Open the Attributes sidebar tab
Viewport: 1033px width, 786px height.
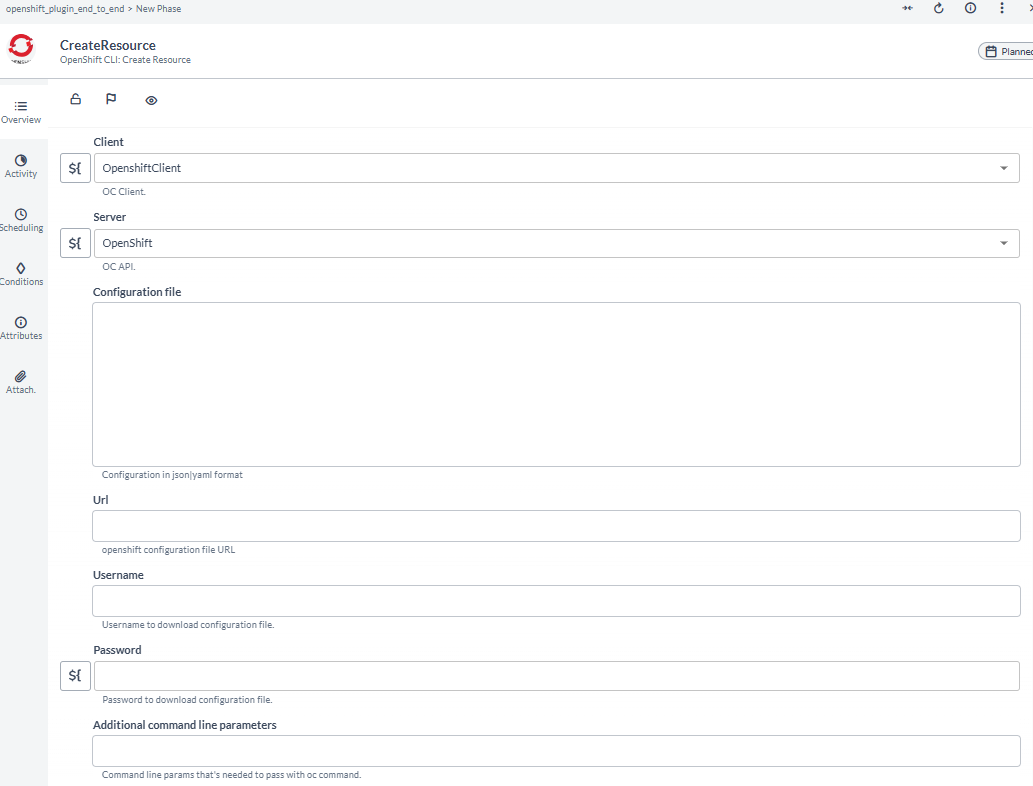tap(21, 328)
